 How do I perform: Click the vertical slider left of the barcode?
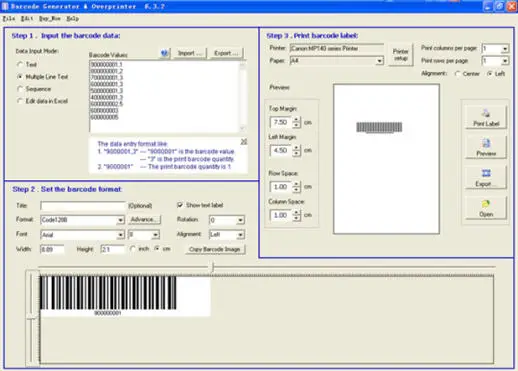(x=32, y=318)
